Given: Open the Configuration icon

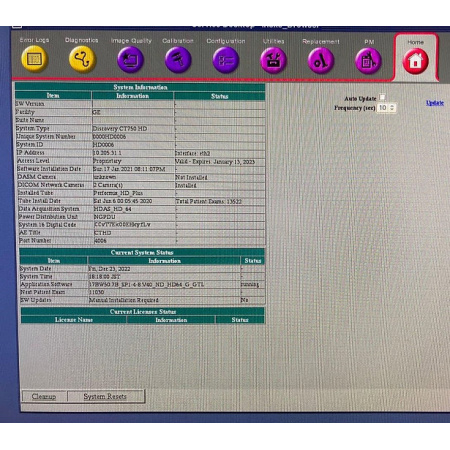Looking at the screenshot, I should (226, 60).
